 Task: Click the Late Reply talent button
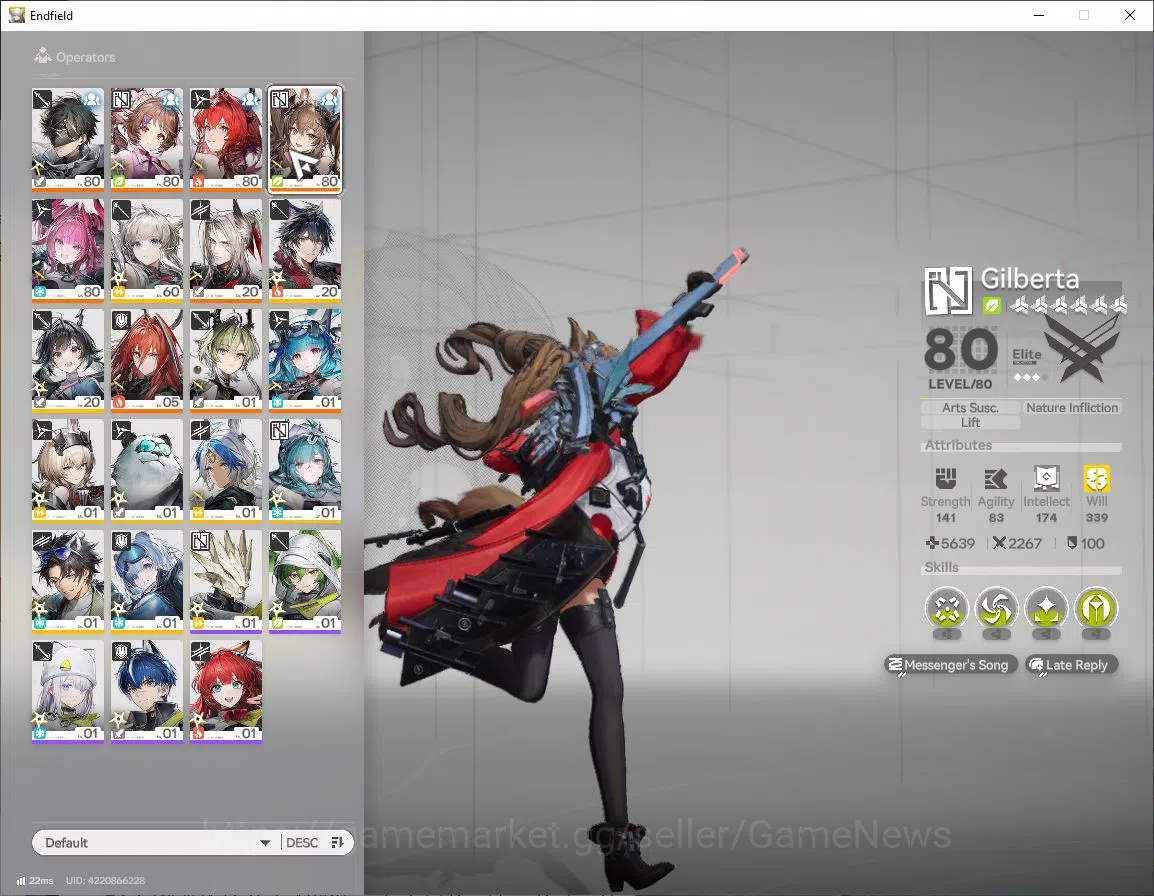click(x=1071, y=665)
